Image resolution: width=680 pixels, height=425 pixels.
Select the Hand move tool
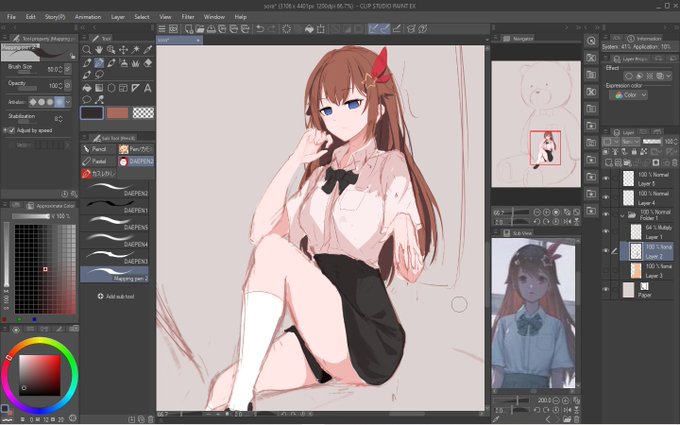tap(99, 50)
